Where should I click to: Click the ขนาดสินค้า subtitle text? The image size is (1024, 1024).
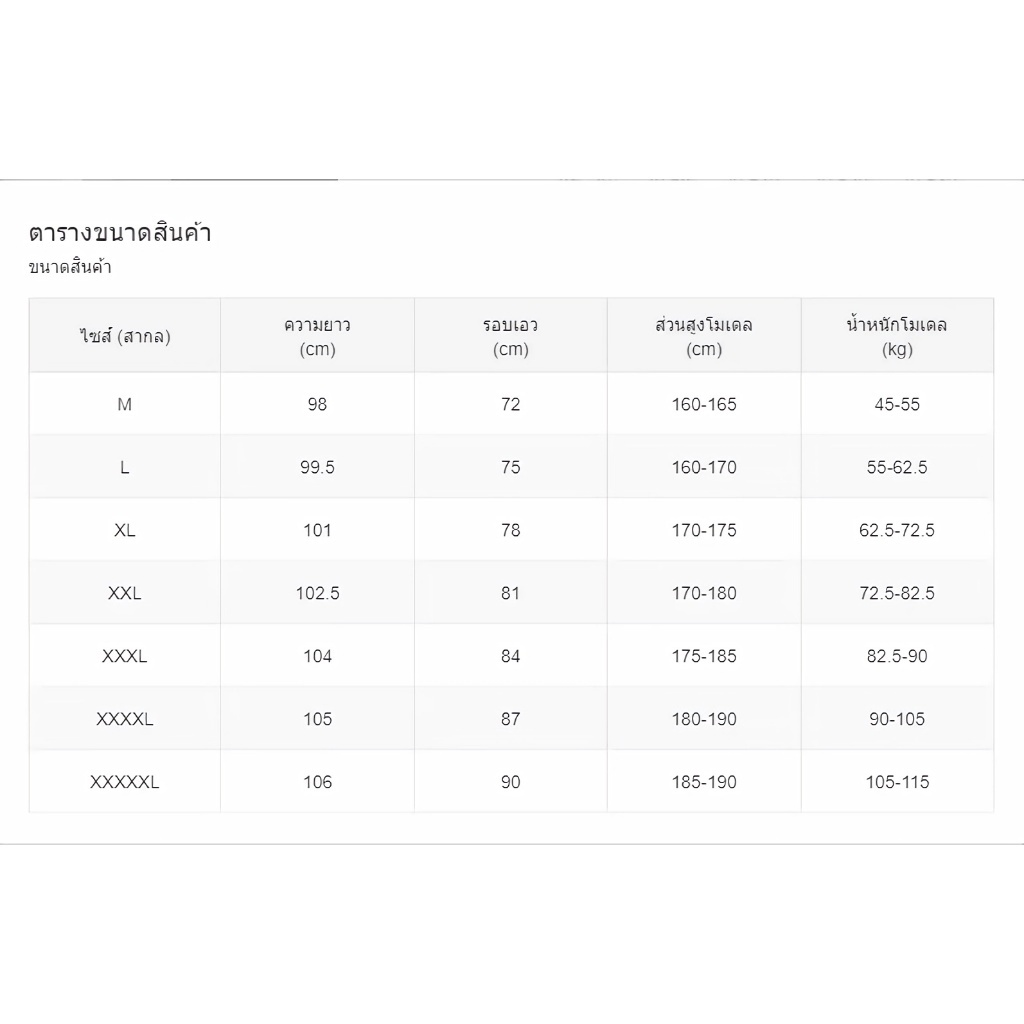pyautogui.click(x=70, y=267)
